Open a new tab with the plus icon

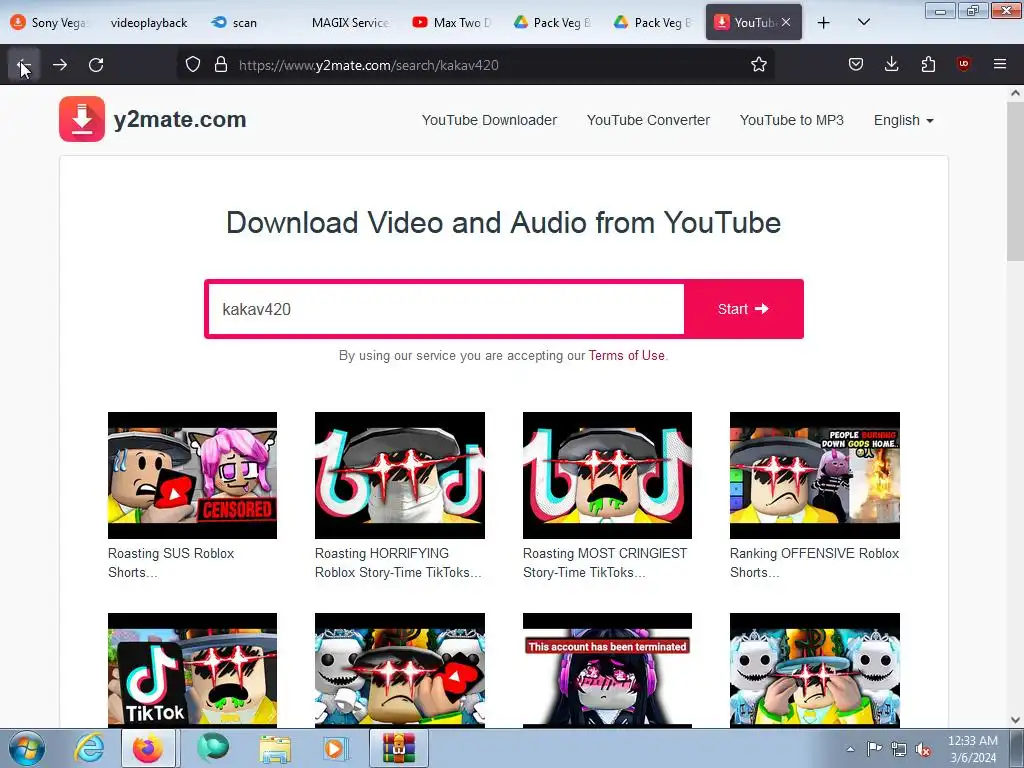824,23
